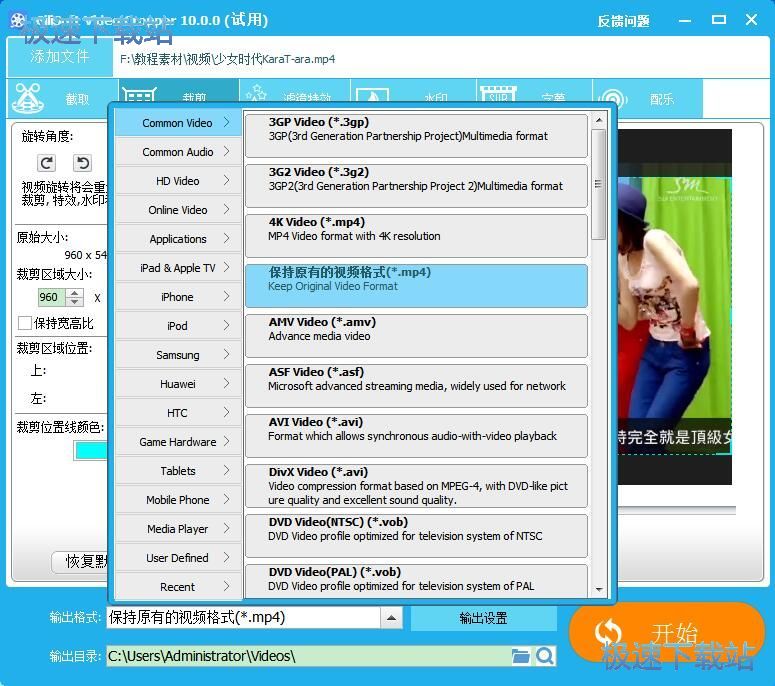The image size is (775, 686).
Task: Expand Game Hardware category
Action: pyautogui.click(x=178, y=442)
